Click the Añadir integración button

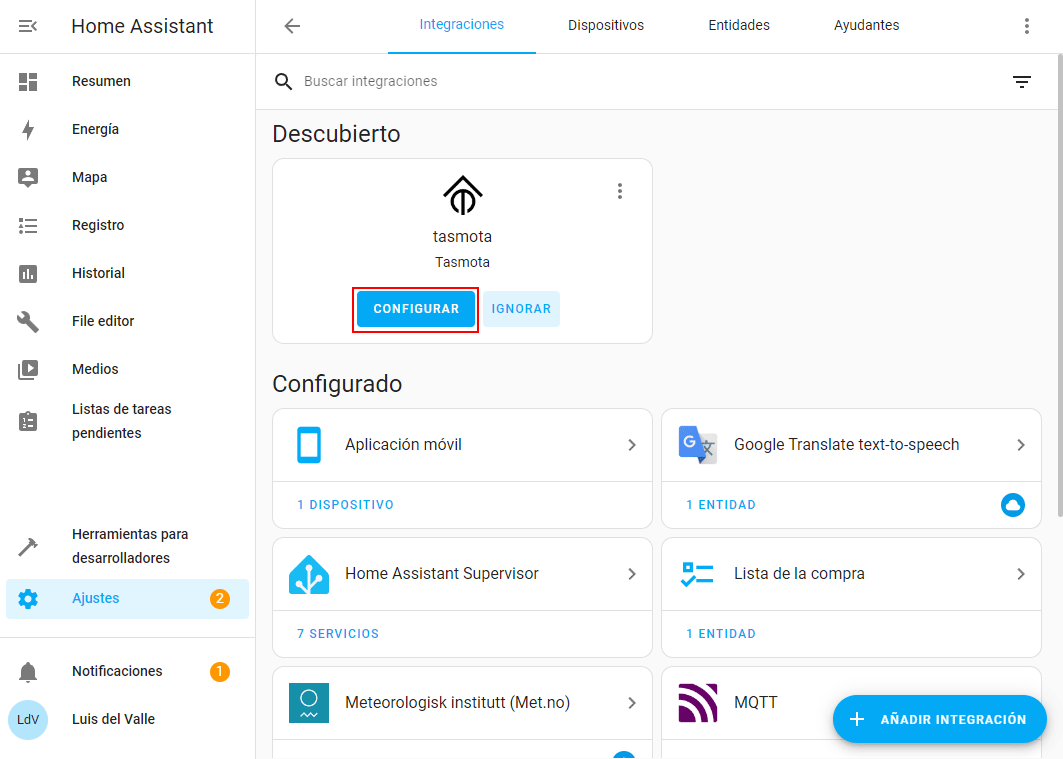pyautogui.click(x=939, y=719)
